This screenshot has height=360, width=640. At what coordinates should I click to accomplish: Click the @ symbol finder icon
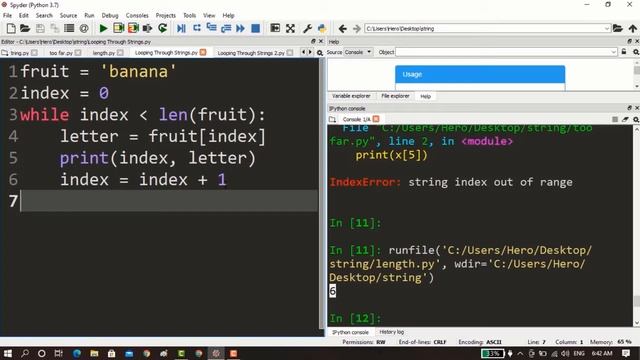tap(84, 28)
